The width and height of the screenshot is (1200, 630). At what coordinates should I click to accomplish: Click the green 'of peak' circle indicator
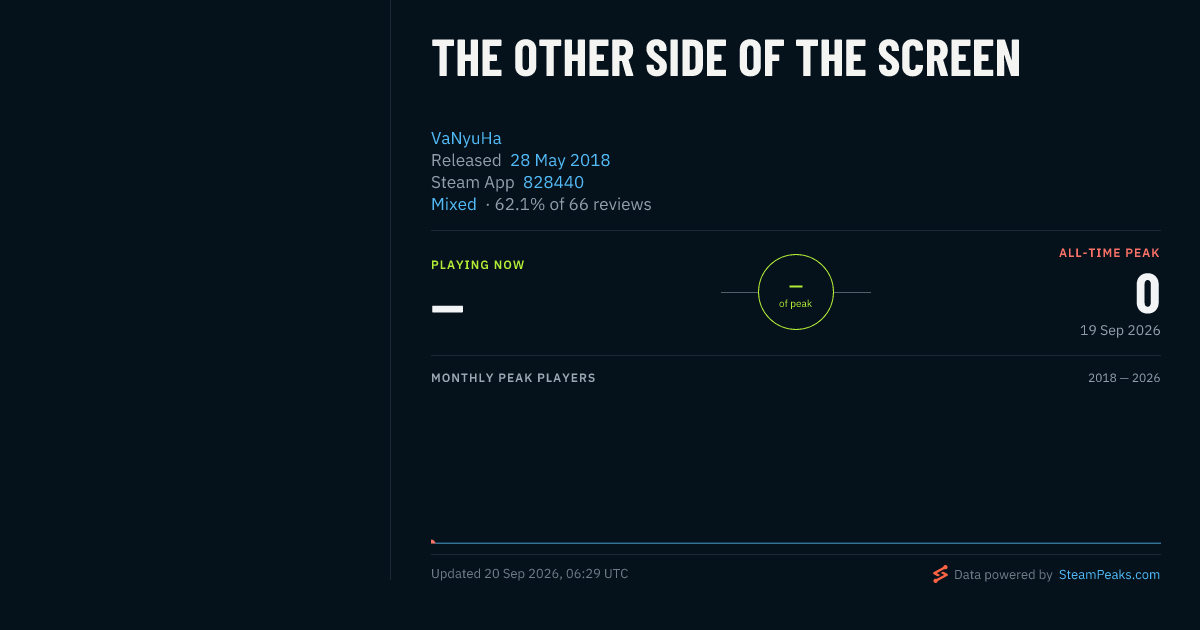796,292
